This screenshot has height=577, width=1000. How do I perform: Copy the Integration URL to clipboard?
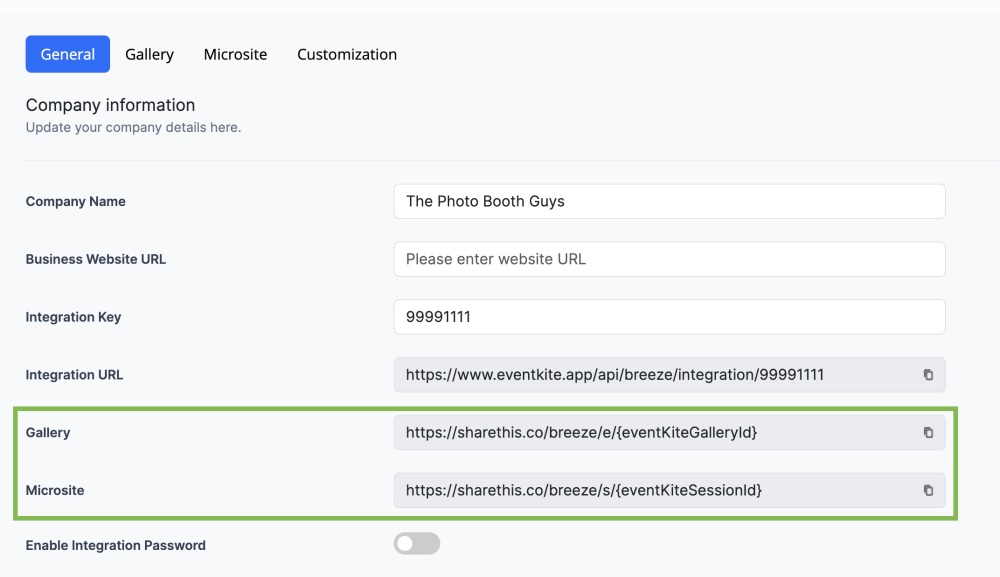928,375
